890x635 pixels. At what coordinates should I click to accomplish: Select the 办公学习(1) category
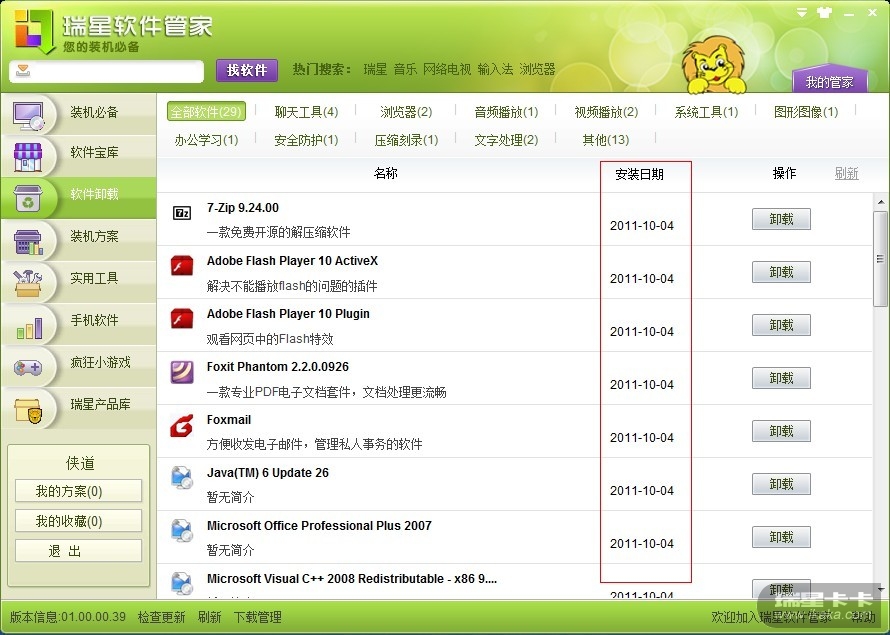(x=206, y=140)
